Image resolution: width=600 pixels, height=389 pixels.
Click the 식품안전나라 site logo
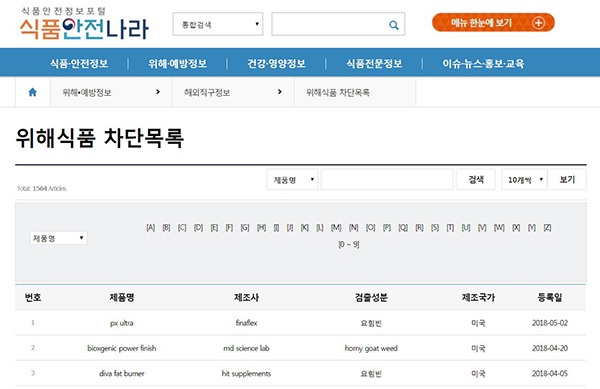pos(84,24)
